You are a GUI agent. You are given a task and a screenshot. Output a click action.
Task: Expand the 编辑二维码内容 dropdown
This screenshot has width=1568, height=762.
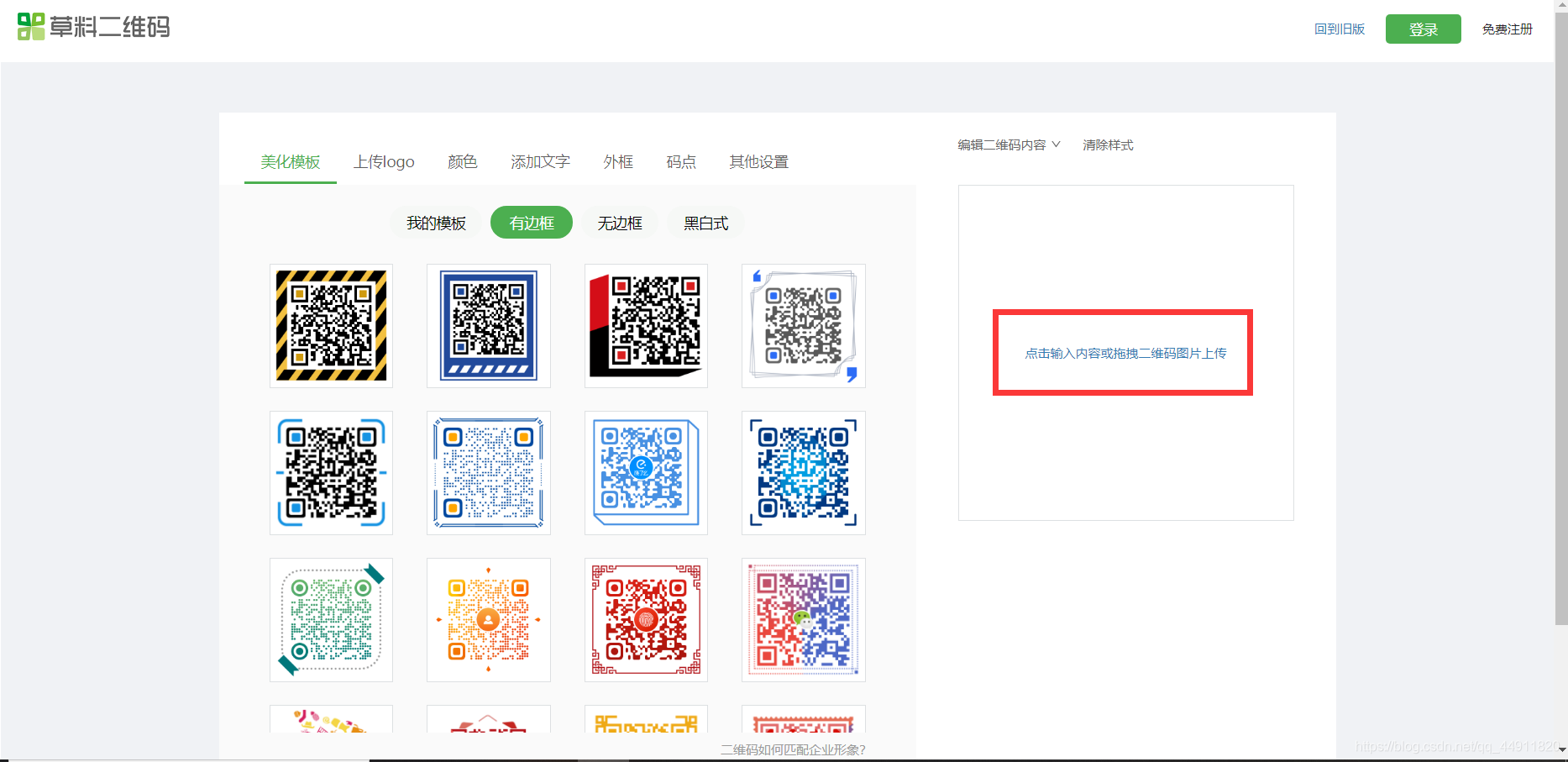point(1009,145)
